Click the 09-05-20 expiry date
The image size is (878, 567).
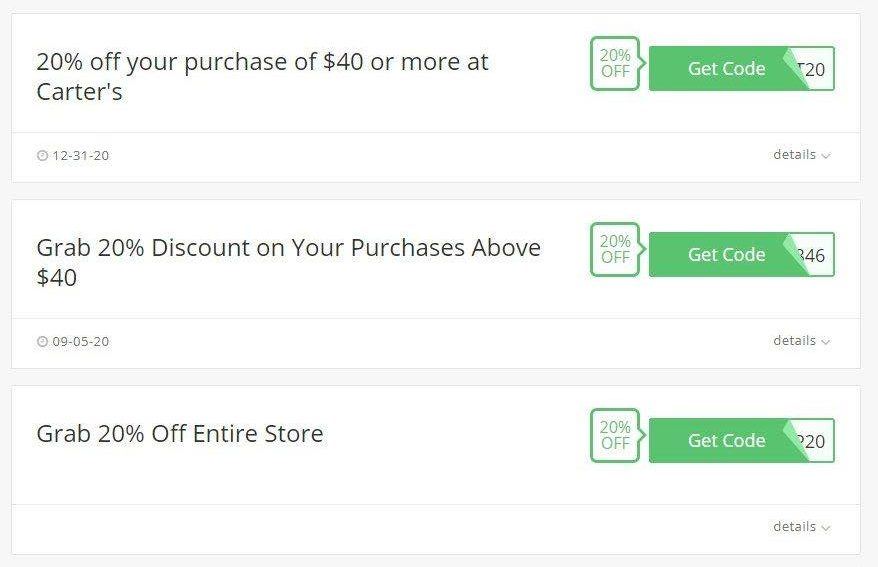(x=81, y=341)
